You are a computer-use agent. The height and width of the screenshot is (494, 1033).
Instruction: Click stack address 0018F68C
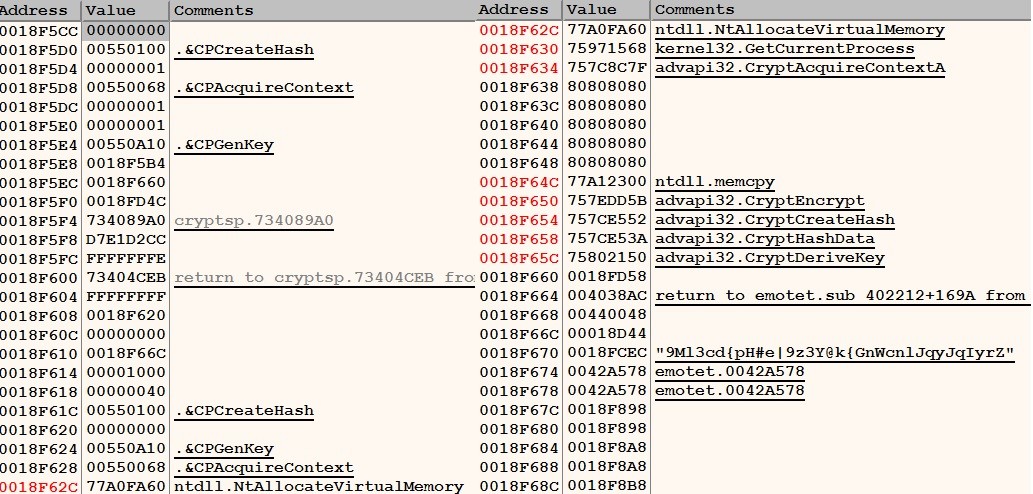click(x=519, y=486)
